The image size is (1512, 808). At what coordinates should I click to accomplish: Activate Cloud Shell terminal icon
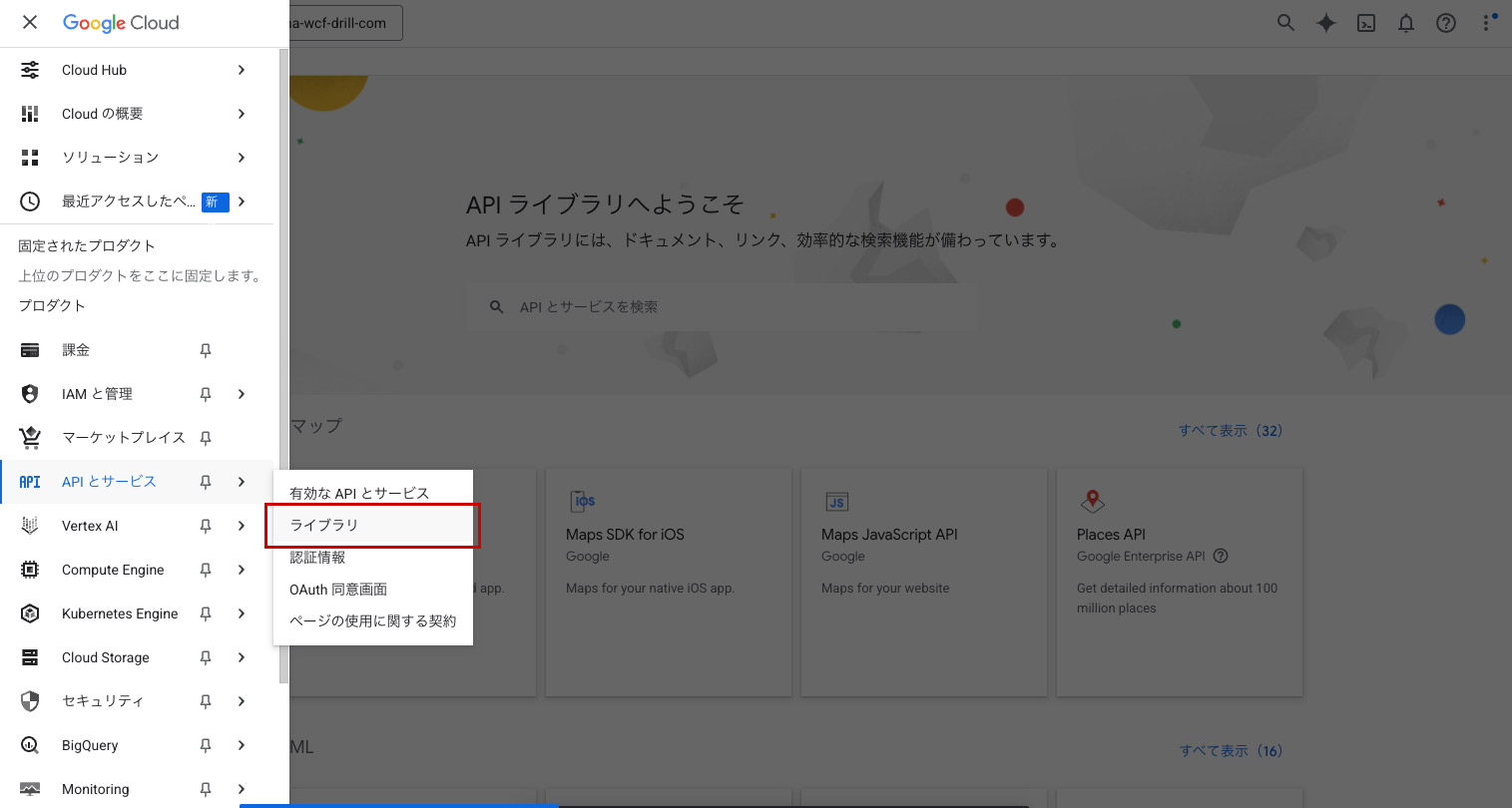coord(1366,23)
